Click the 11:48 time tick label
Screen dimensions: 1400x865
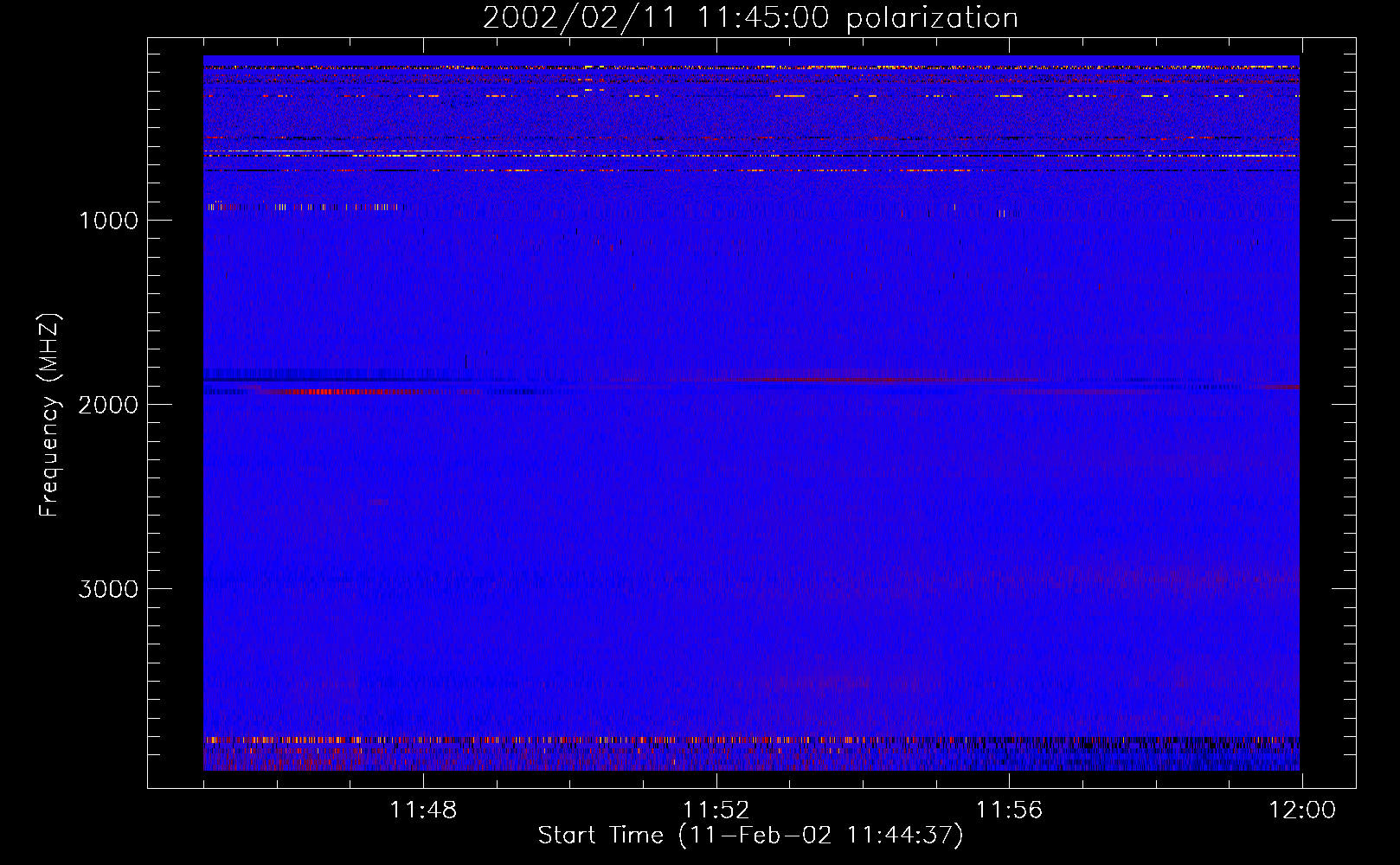click(423, 811)
